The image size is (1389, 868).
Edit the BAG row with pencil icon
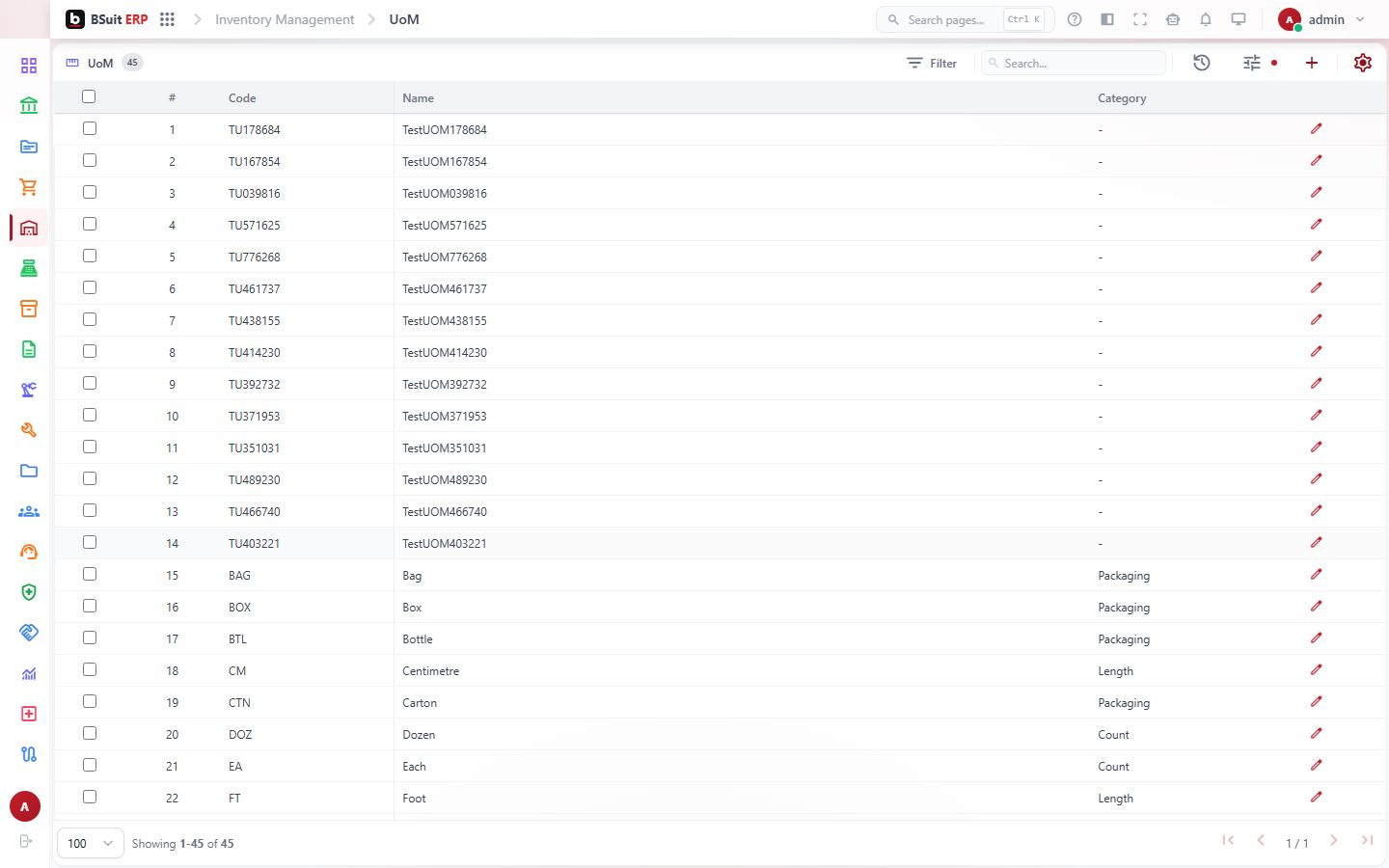coord(1317,575)
